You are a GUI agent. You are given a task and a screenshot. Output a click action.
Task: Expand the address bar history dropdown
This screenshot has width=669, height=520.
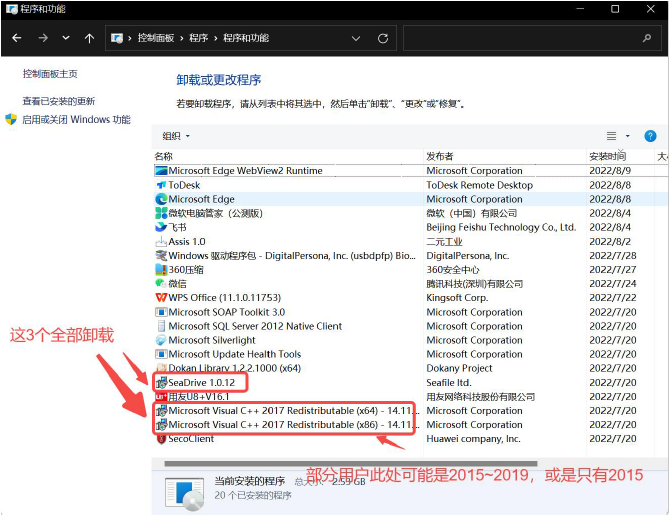[x=355, y=38]
